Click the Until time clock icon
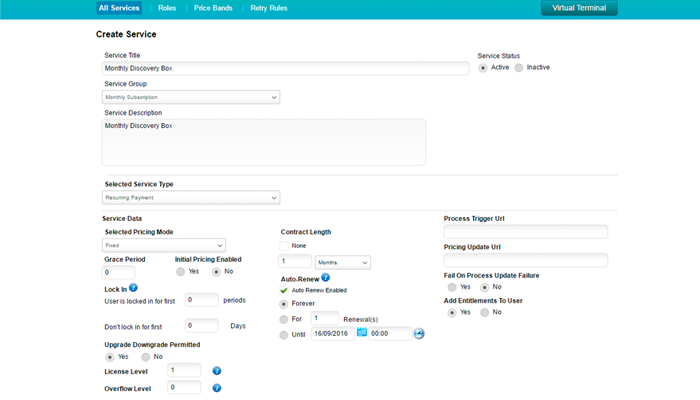 pos(419,333)
